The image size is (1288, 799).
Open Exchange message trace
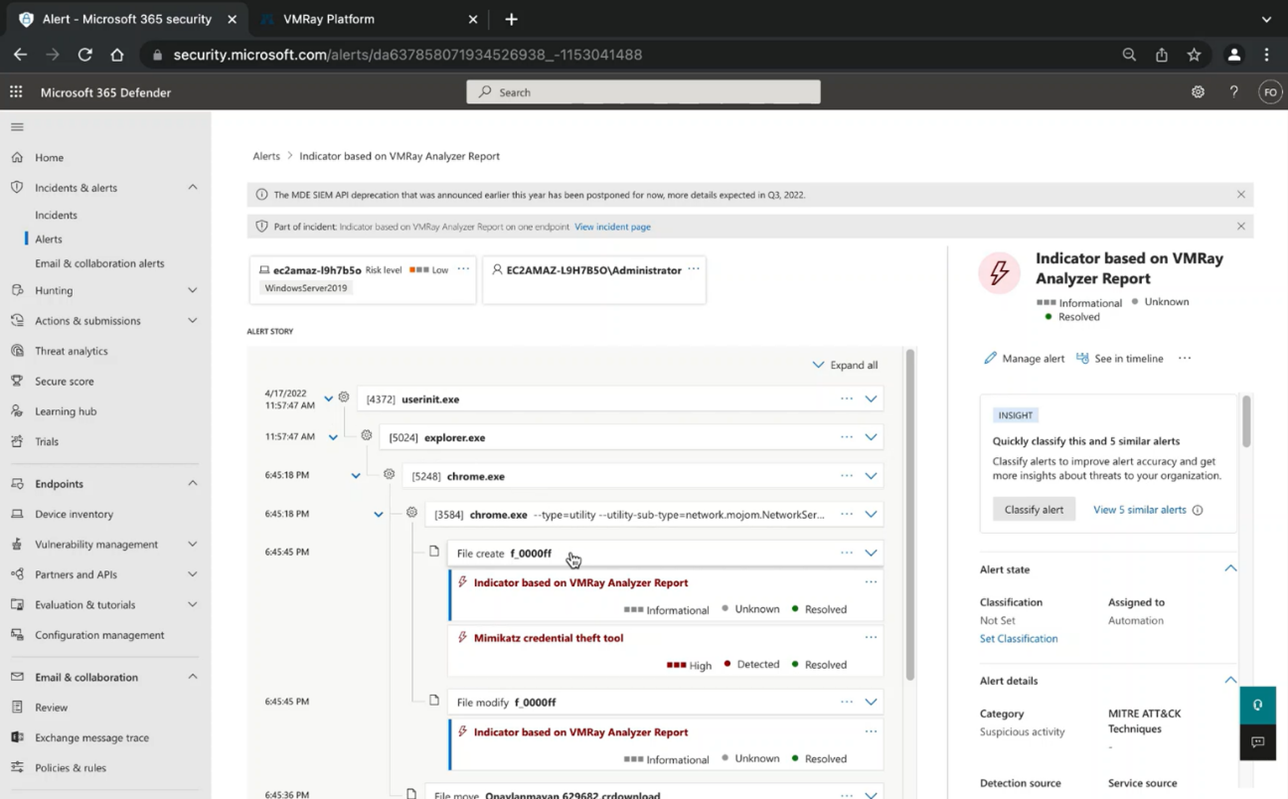(x=92, y=738)
